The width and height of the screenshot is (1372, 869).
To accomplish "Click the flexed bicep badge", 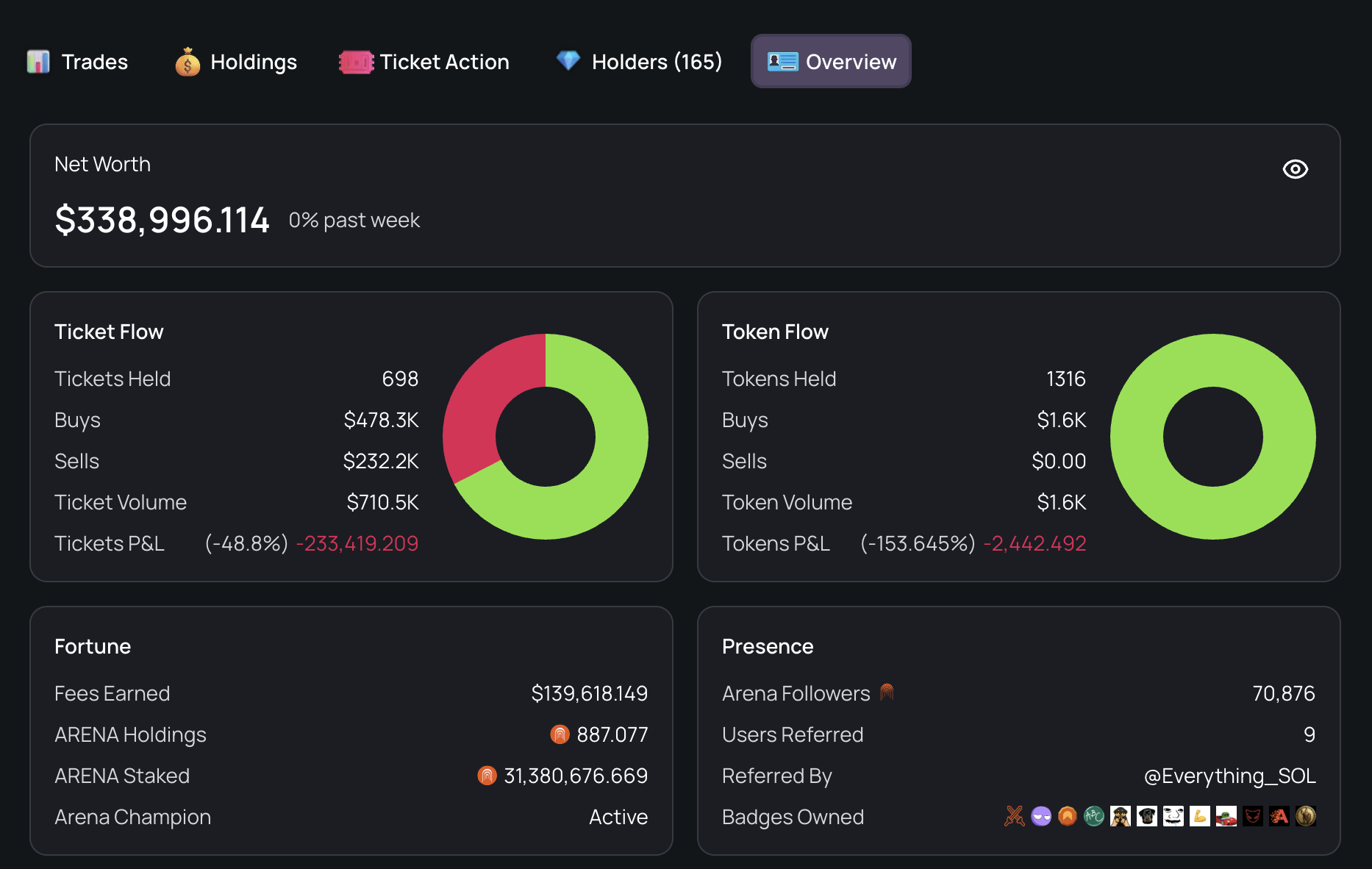I will pyautogui.click(x=1200, y=816).
